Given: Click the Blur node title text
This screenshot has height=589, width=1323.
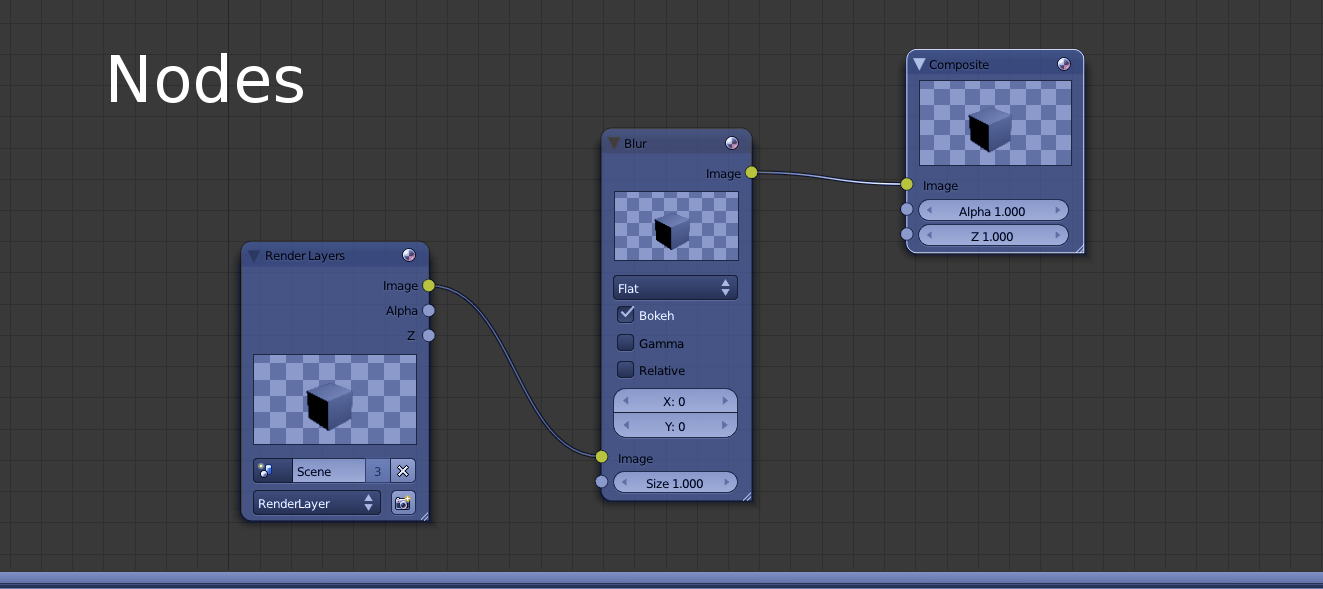Looking at the screenshot, I should [x=635, y=143].
